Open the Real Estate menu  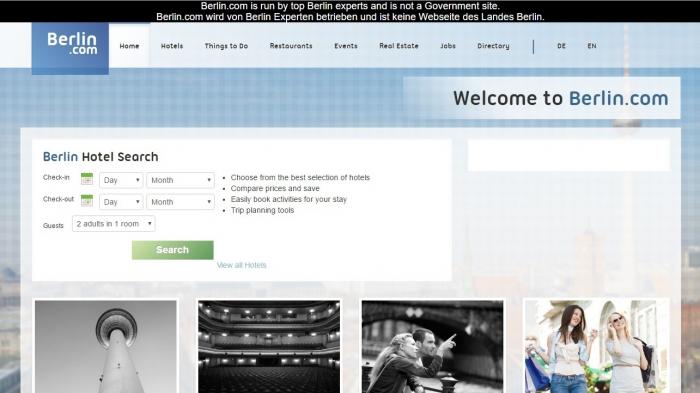pos(399,46)
